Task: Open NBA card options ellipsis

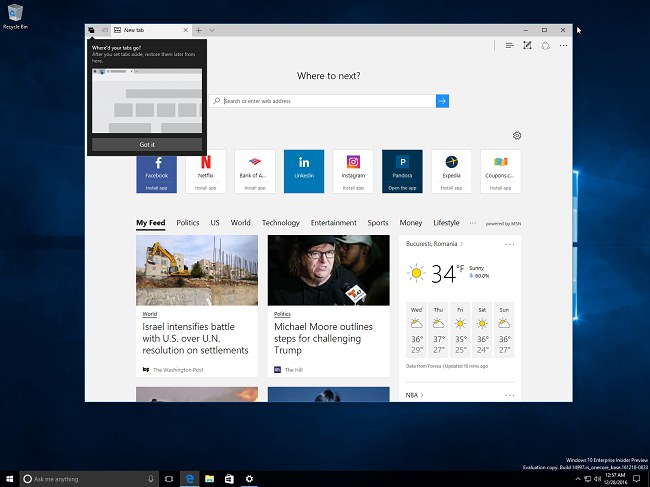Action: click(510, 395)
